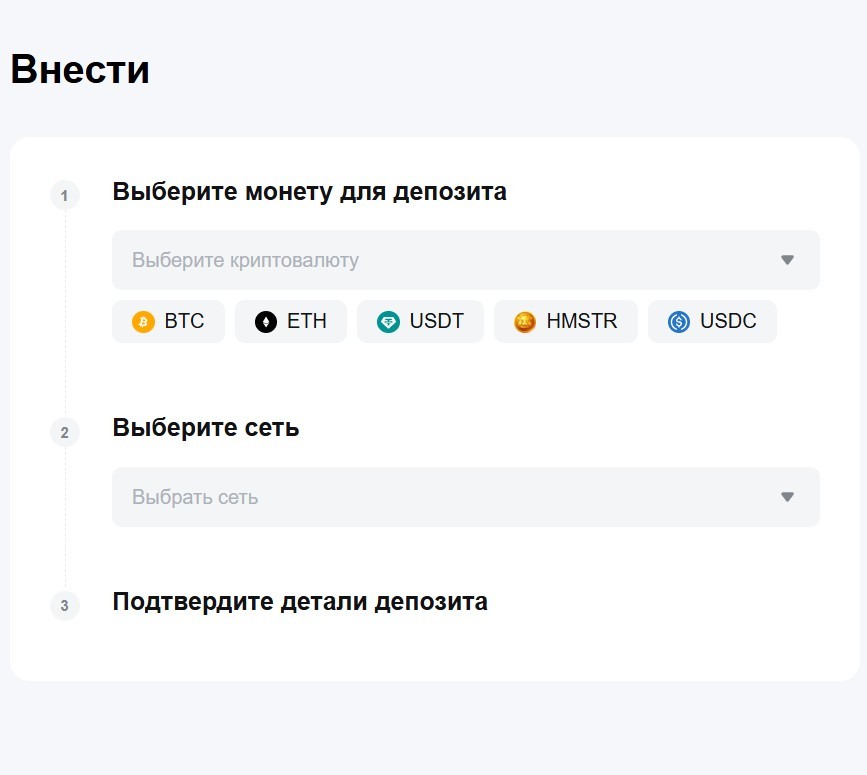Click the step 2 numbered circle

[64, 432]
